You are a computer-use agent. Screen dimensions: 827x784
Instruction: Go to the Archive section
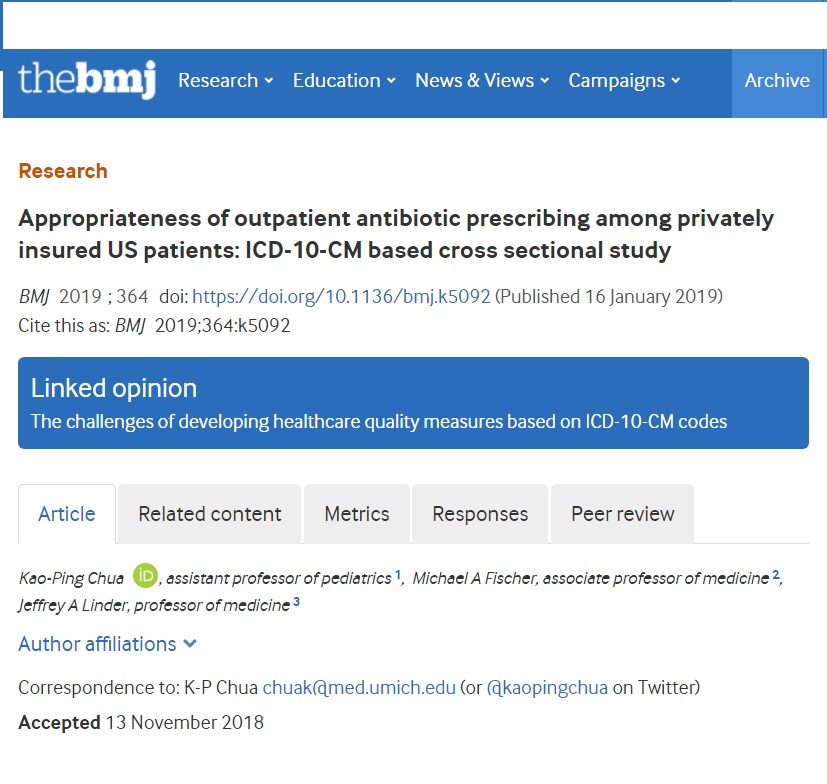(x=777, y=81)
